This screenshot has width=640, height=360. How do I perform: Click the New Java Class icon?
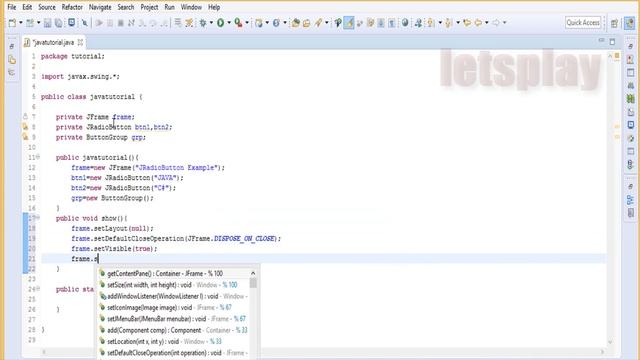click(x=276, y=23)
